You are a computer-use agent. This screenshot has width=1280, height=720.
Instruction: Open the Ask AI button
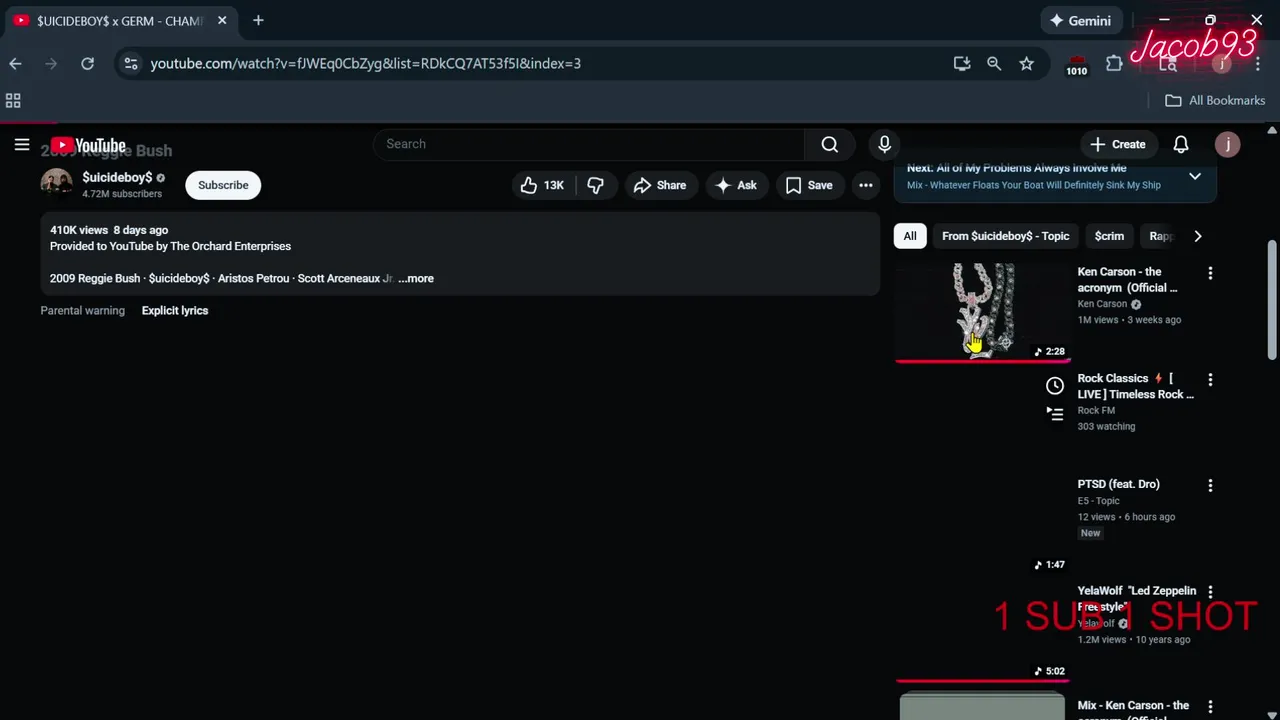(736, 185)
